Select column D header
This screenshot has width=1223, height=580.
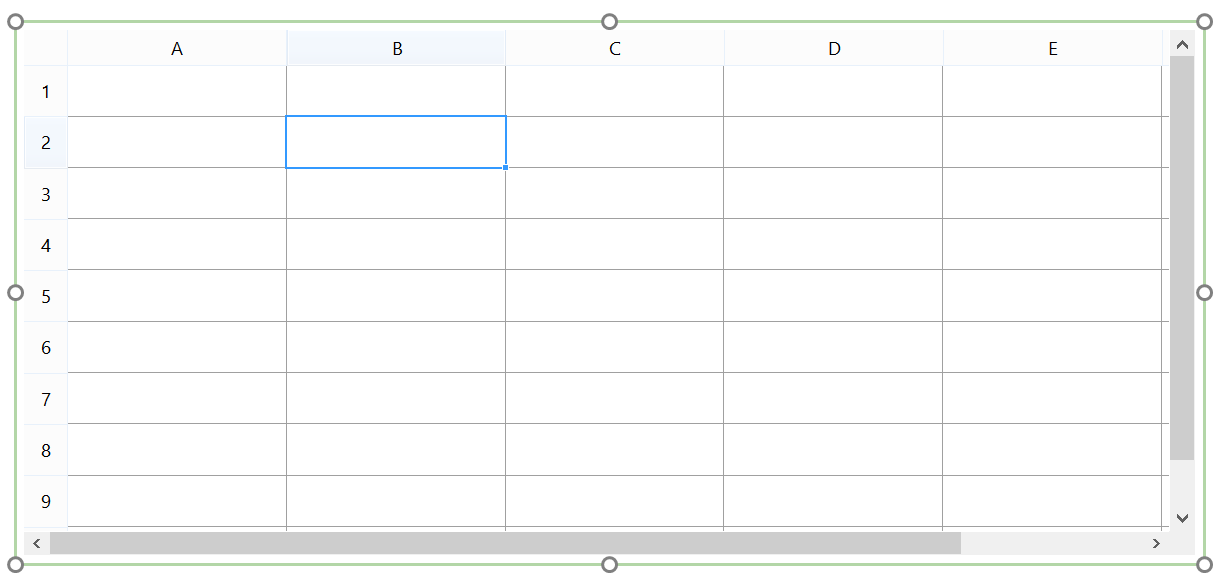click(834, 48)
